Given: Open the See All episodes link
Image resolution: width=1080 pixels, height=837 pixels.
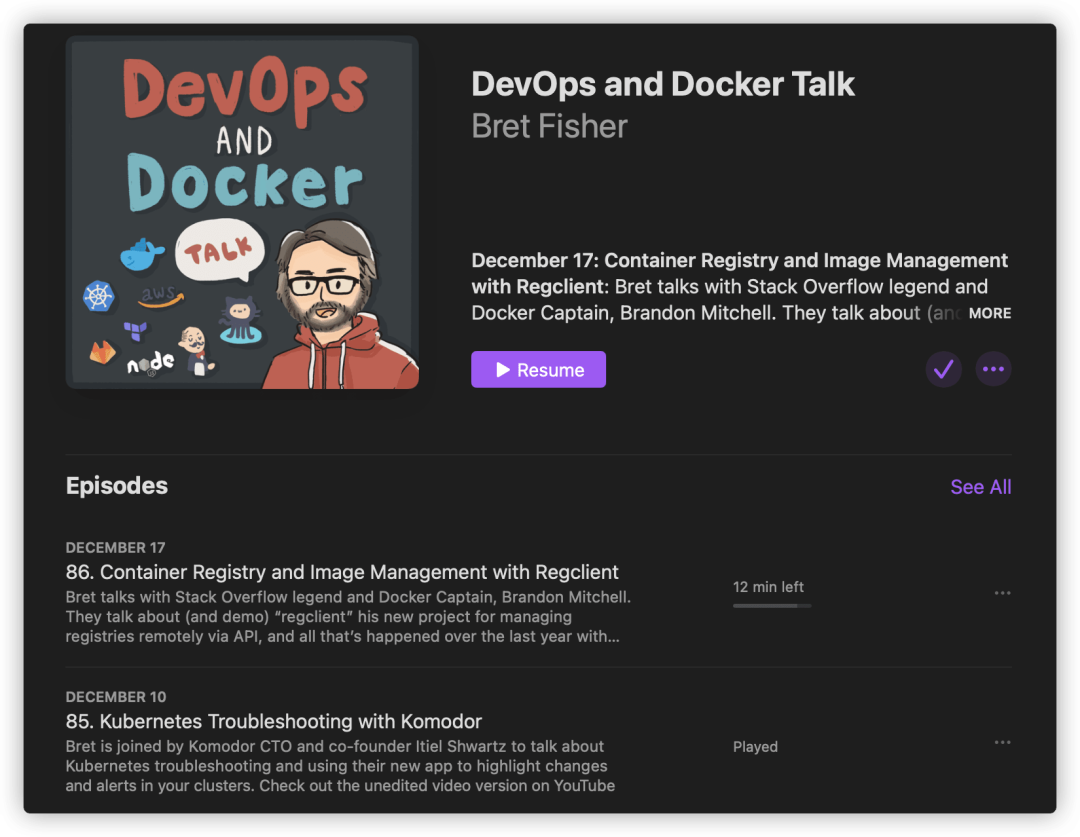Looking at the screenshot, I should click(x=981, y=487).
